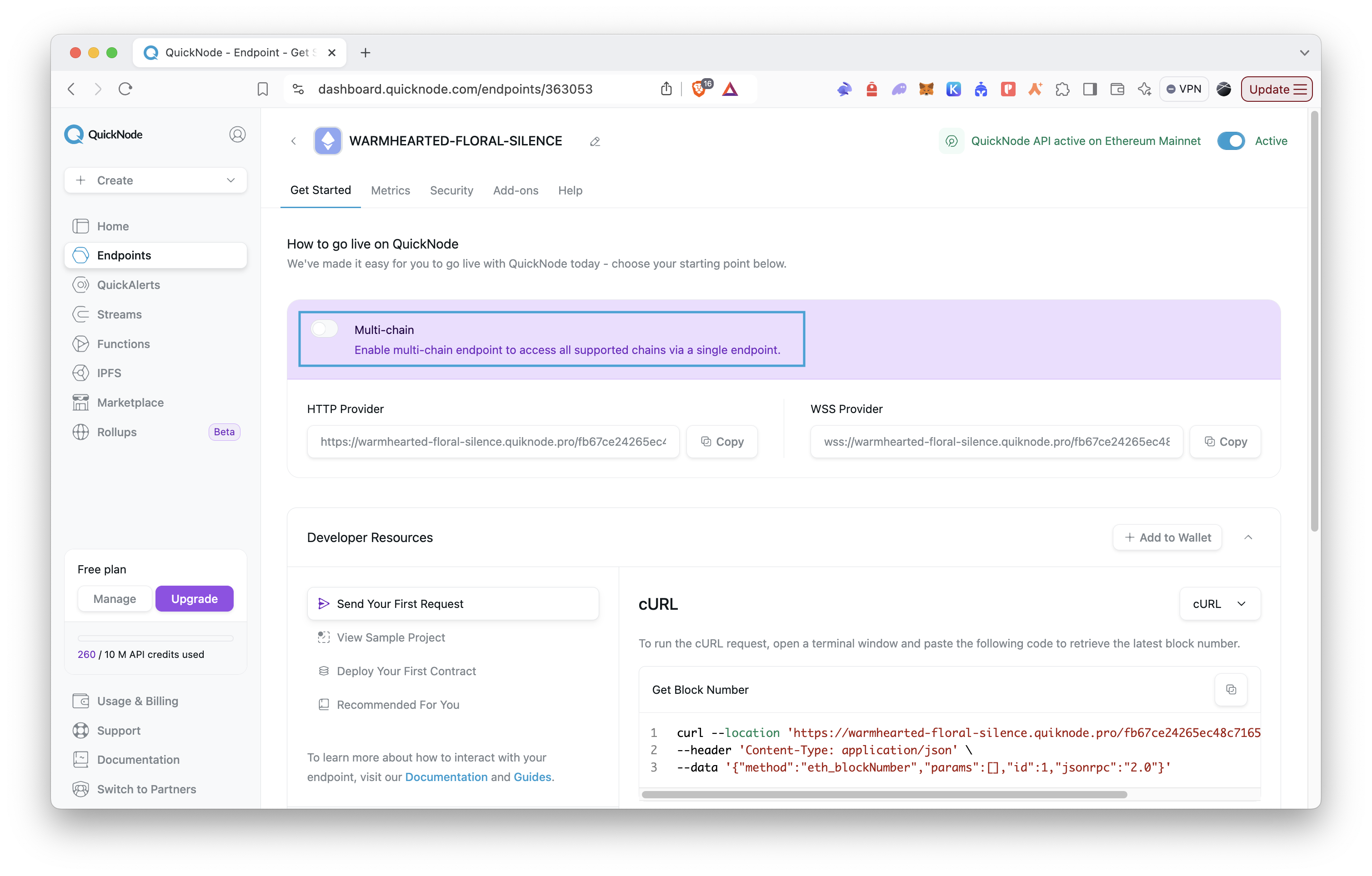This screenshot has height=876, width=1372.
Task: Open Marketplace in the sidebar
Action: [155, 403]
